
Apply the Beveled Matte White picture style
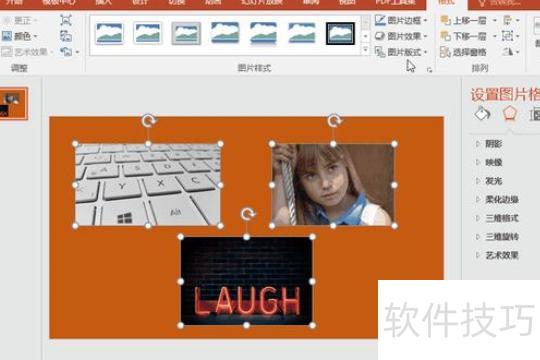(147, 33)
